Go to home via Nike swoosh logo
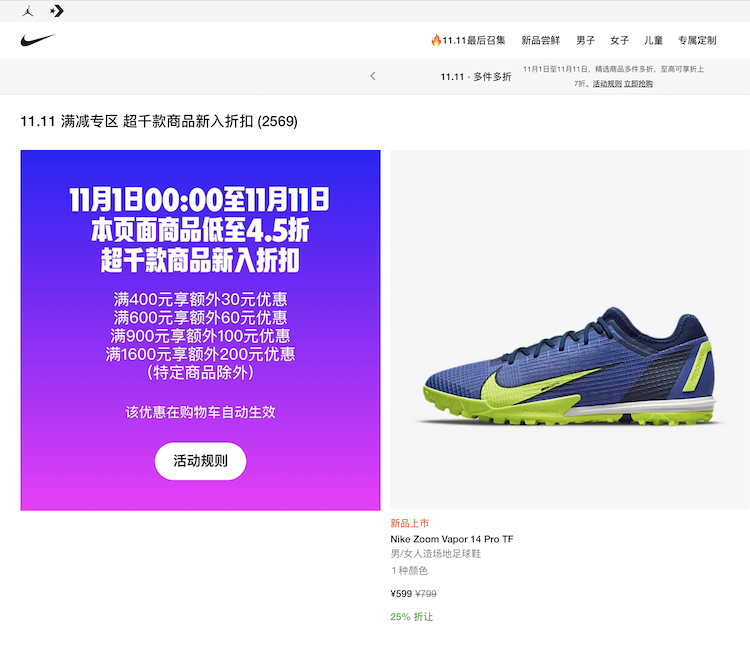This screenshot has width=750, height=645. (38, 40)
